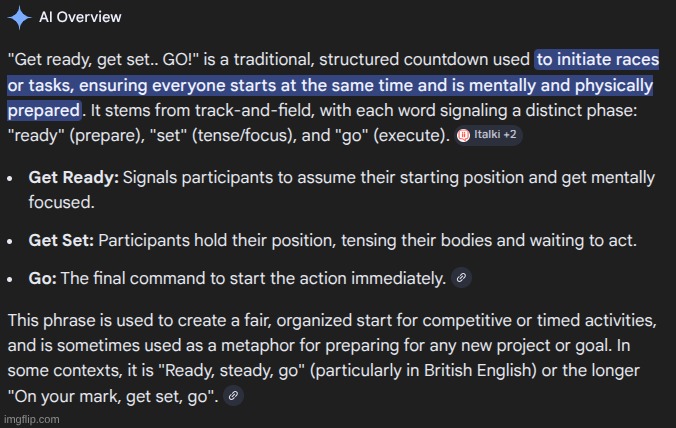Open the link icon after "get set, go"
The width and height of the screenshot is (676, 428).
[232, 396]
